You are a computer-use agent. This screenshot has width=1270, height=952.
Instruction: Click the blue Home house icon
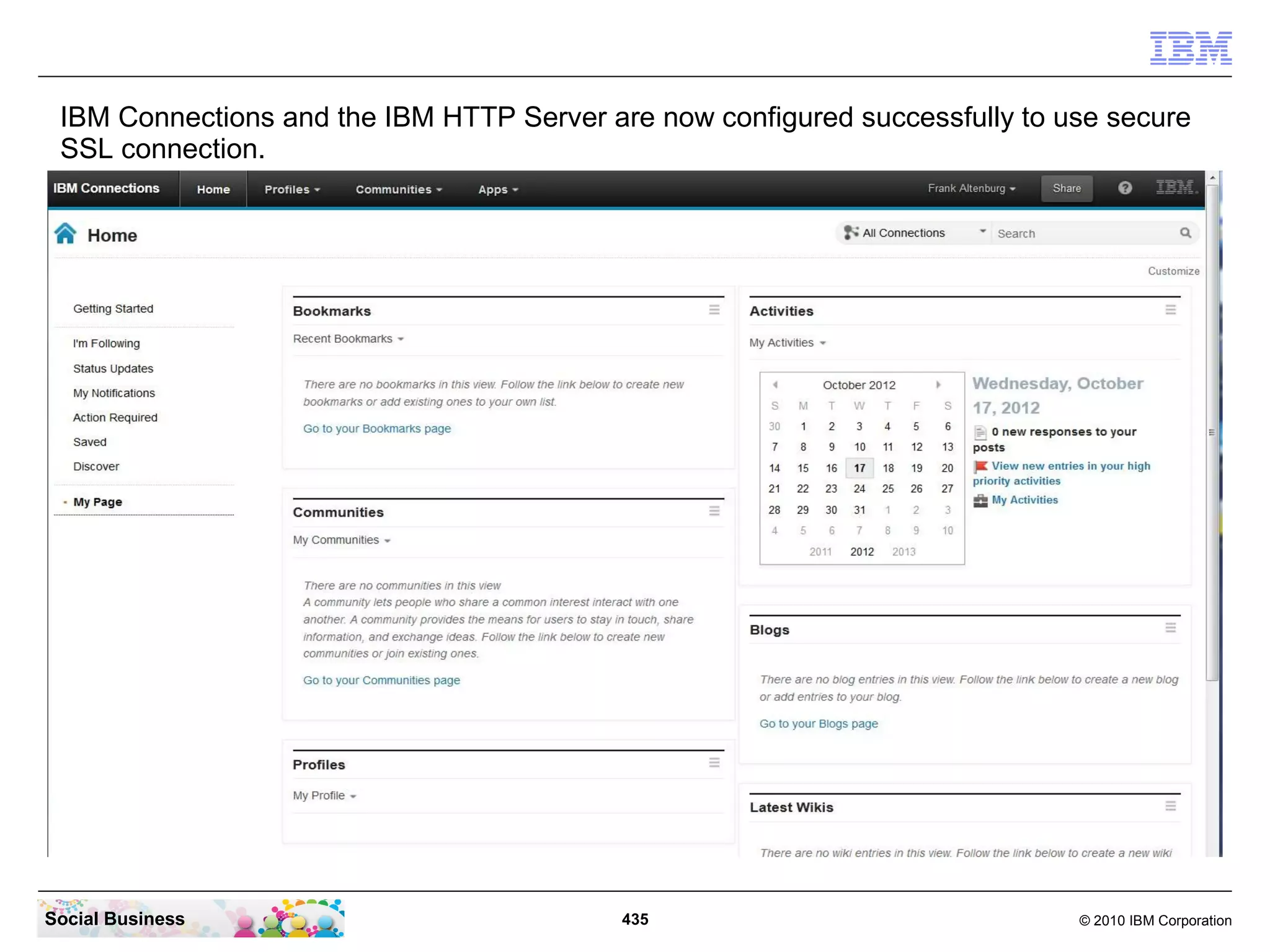(x=65, y=234)
